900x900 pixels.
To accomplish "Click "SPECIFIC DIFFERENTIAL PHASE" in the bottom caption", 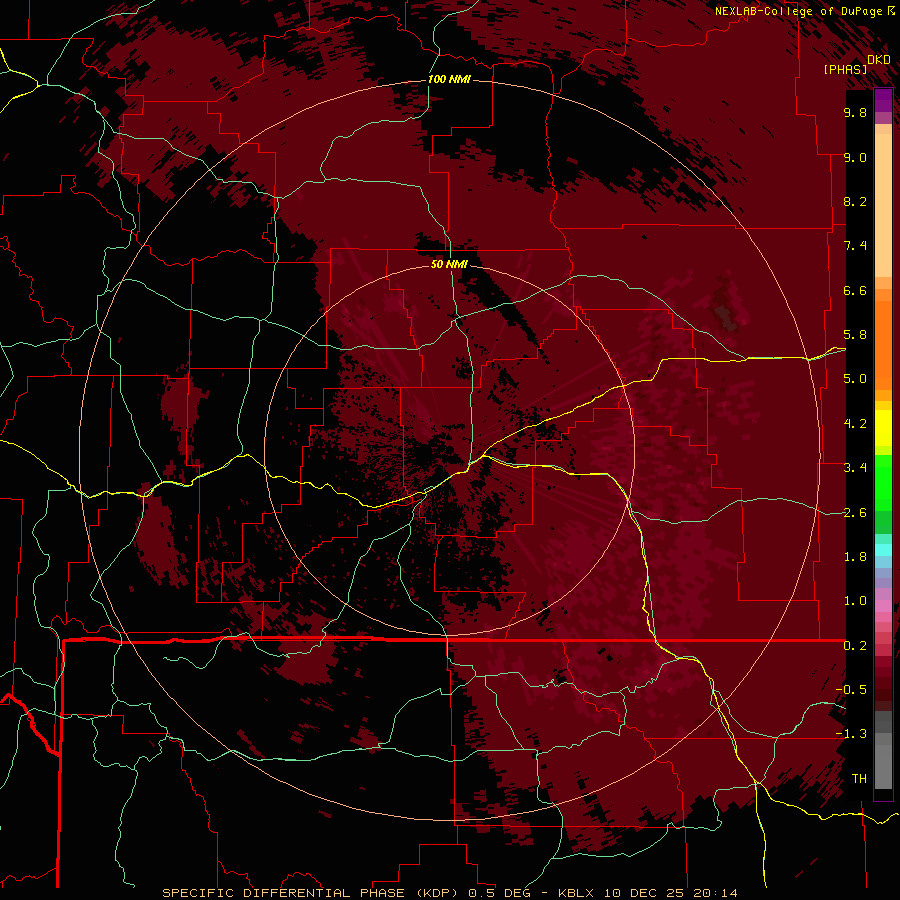I will pos(285,893).
